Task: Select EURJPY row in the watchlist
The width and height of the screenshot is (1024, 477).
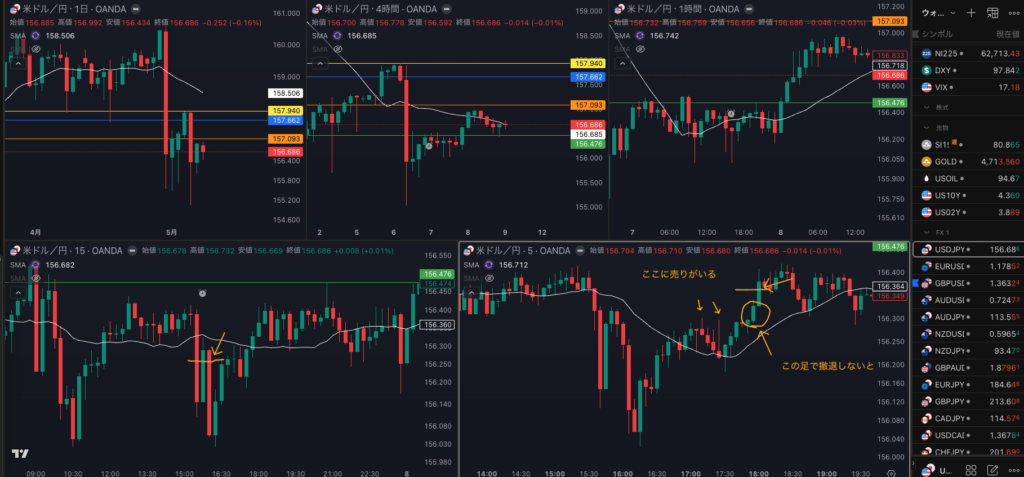Action: 968,385
